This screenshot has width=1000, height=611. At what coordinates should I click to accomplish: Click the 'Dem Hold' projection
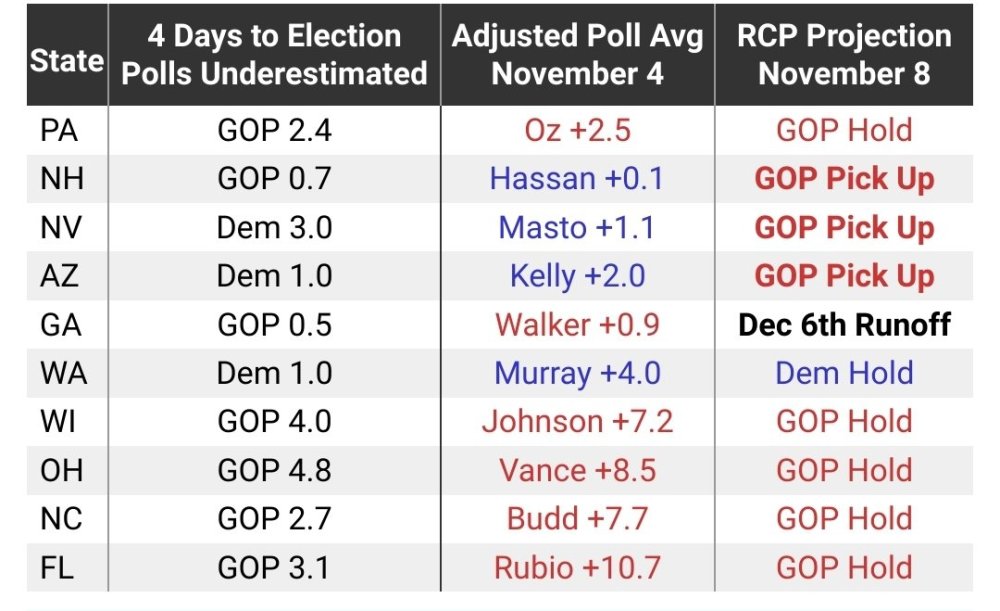click(844, 373)
